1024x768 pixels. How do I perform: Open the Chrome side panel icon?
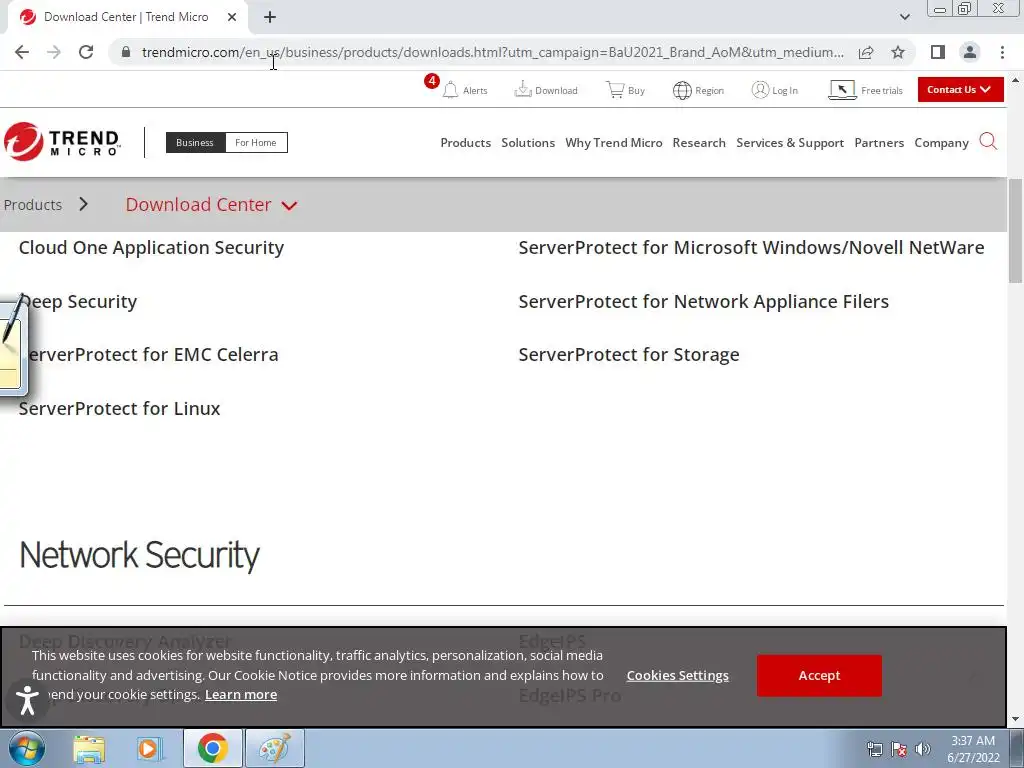point(938,52)
